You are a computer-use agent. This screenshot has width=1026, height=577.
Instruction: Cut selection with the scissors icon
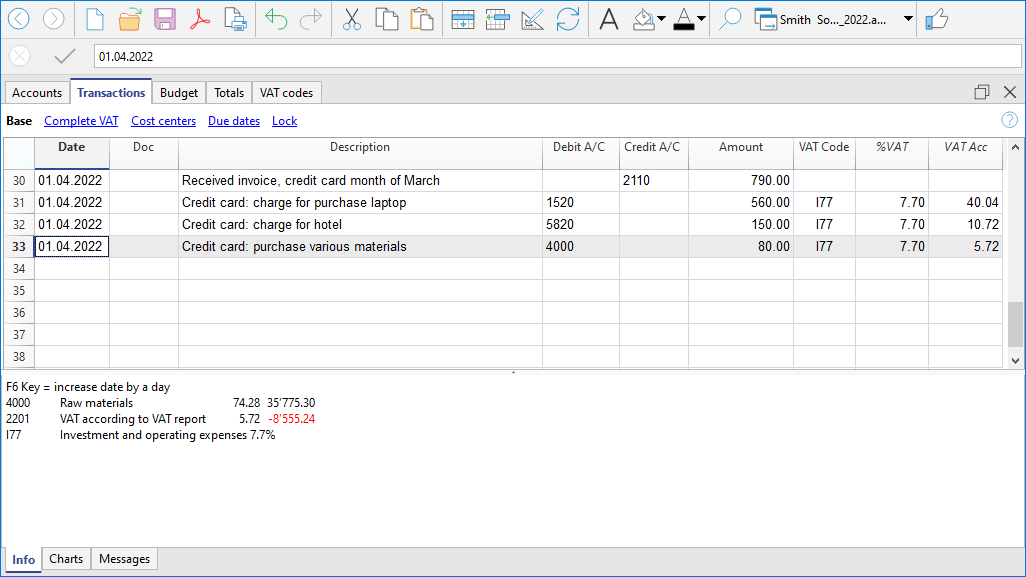pos(351,19)
